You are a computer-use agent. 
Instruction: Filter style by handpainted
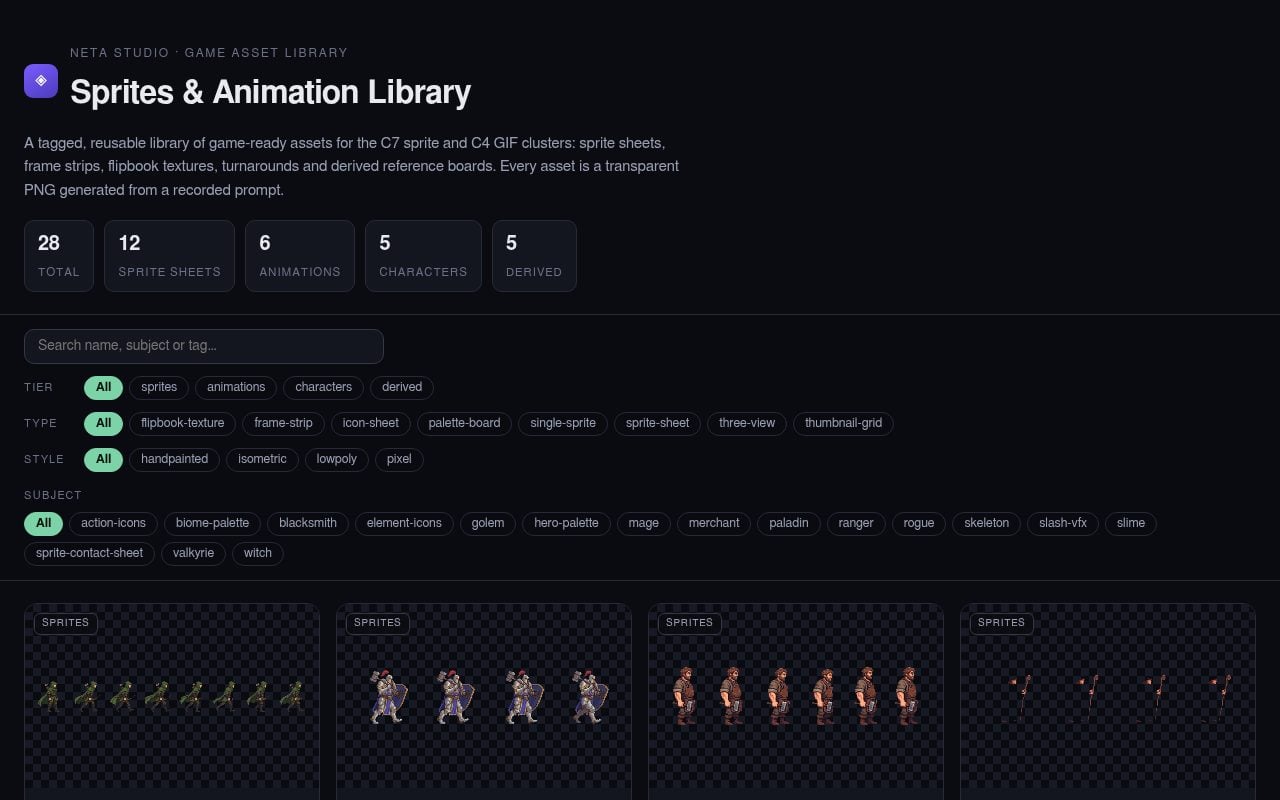pos(174,459)
